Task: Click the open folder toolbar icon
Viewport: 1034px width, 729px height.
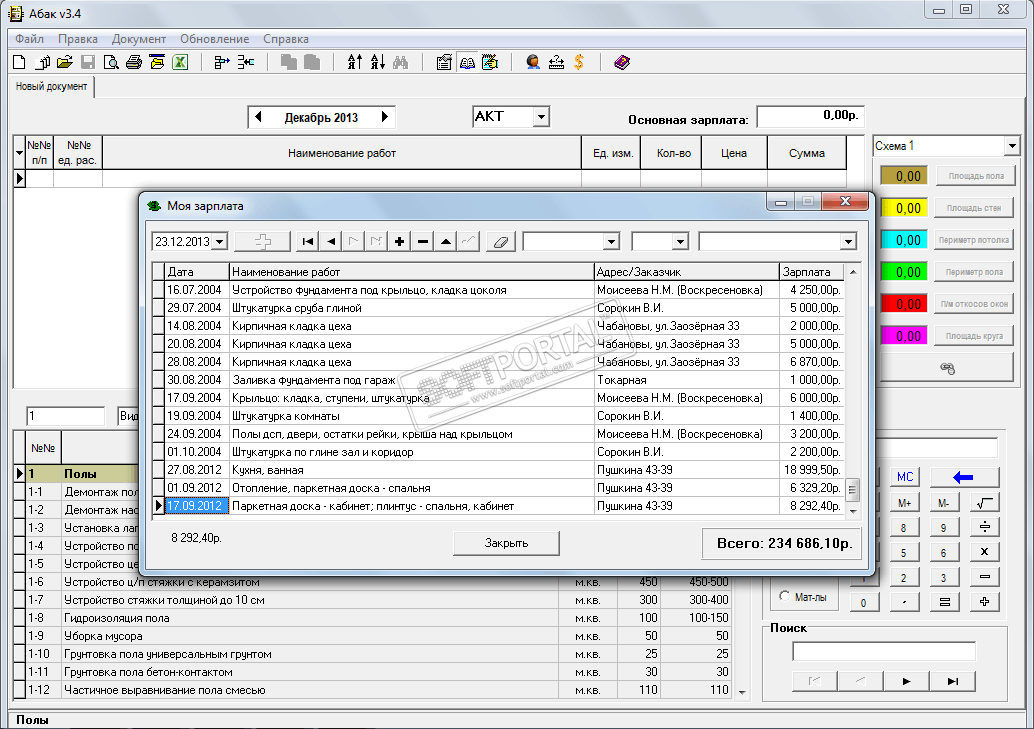Action: [64, 62]
